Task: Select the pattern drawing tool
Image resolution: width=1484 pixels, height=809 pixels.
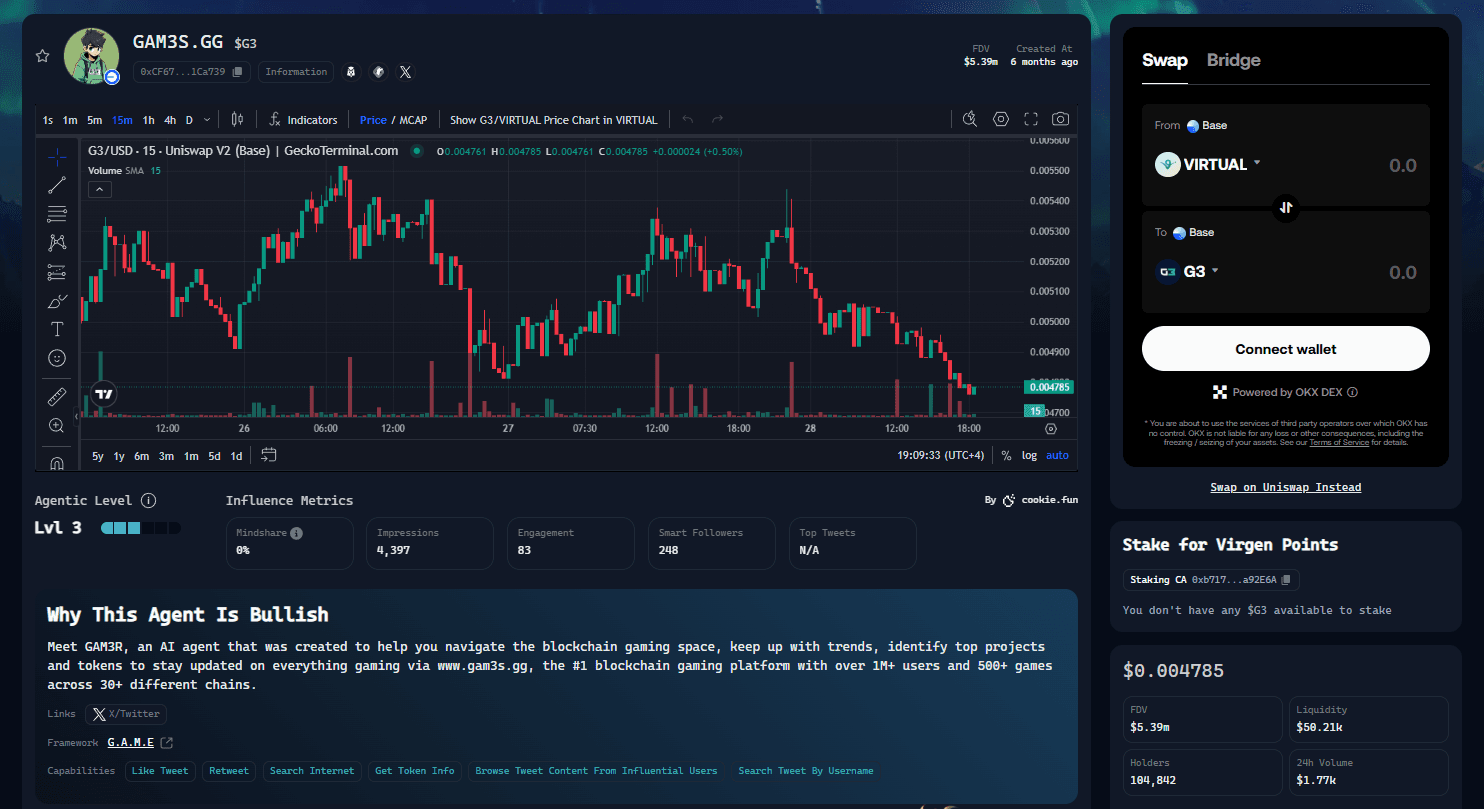Action: coord(57,242)
